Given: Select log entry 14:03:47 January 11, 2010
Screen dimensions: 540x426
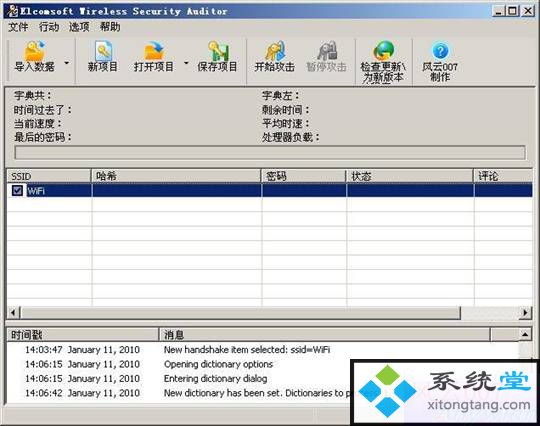Looking at the screenshot, I should [x=82, y=350].
